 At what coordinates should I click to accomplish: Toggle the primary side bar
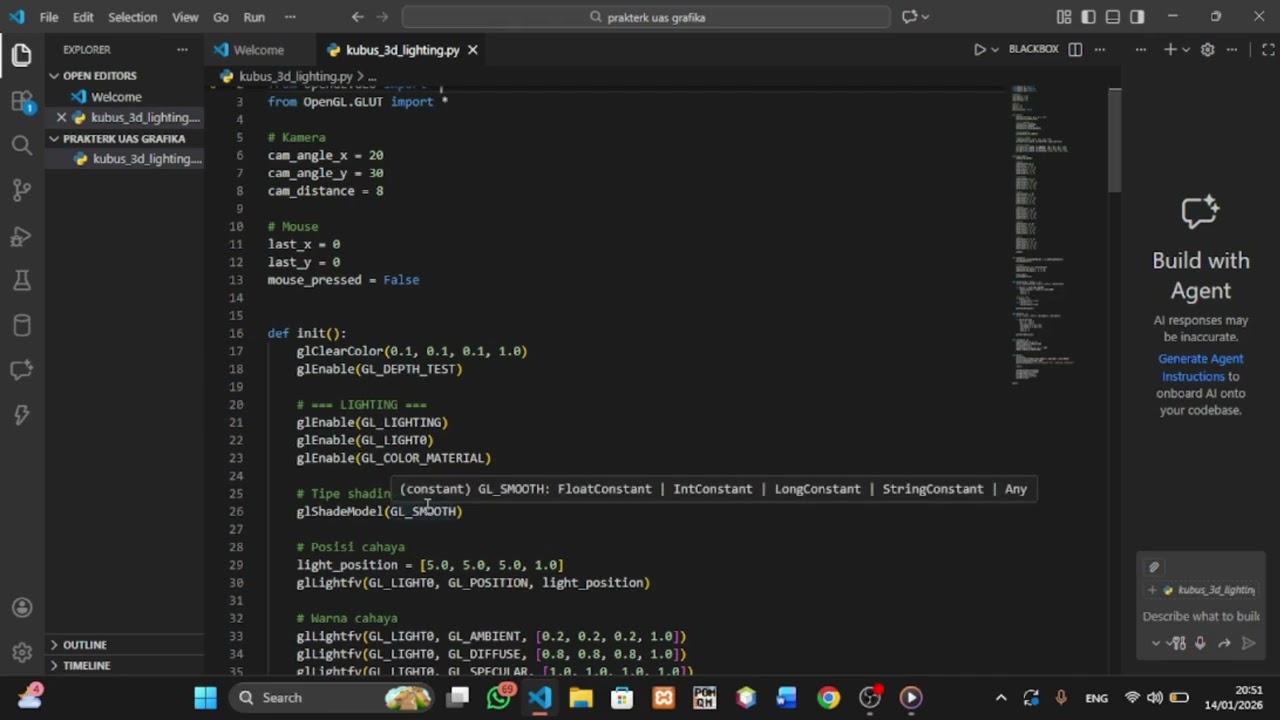[x=1088, y=17]
